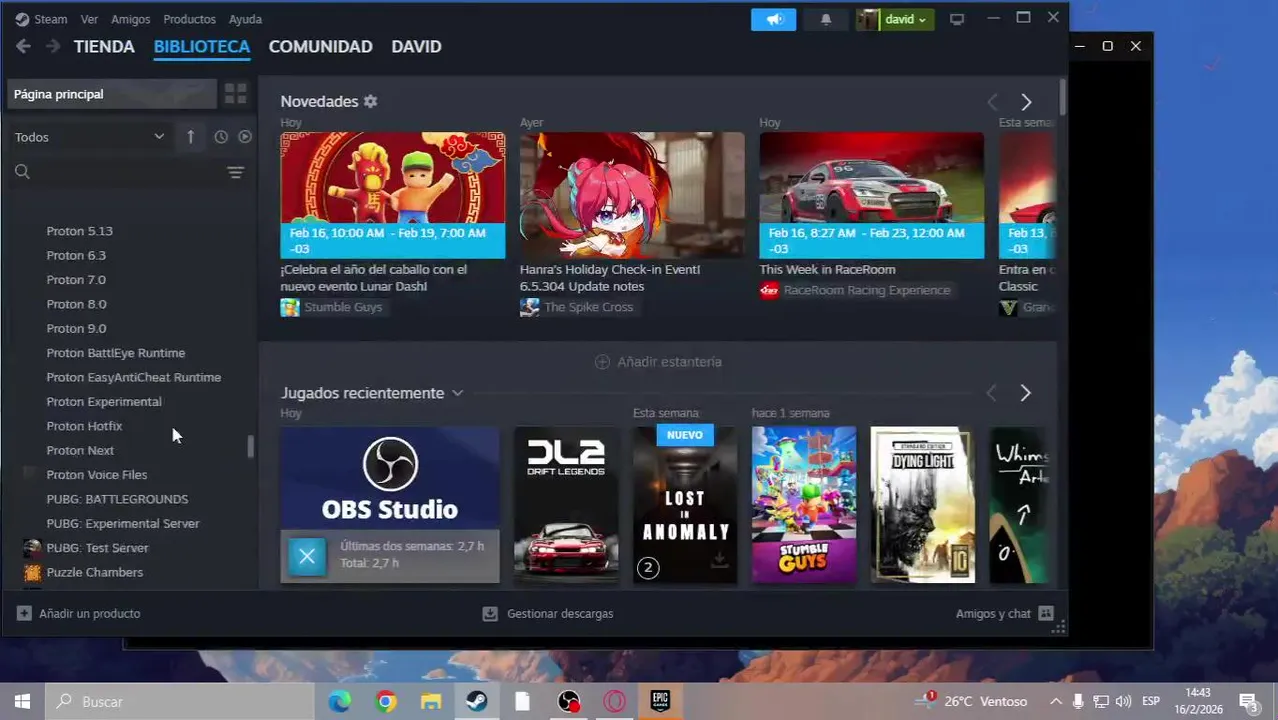The height and width of the screenshot is (720, 1278).
Task: Open The Spike Cross icon under news
Action: tap(530, 307)
